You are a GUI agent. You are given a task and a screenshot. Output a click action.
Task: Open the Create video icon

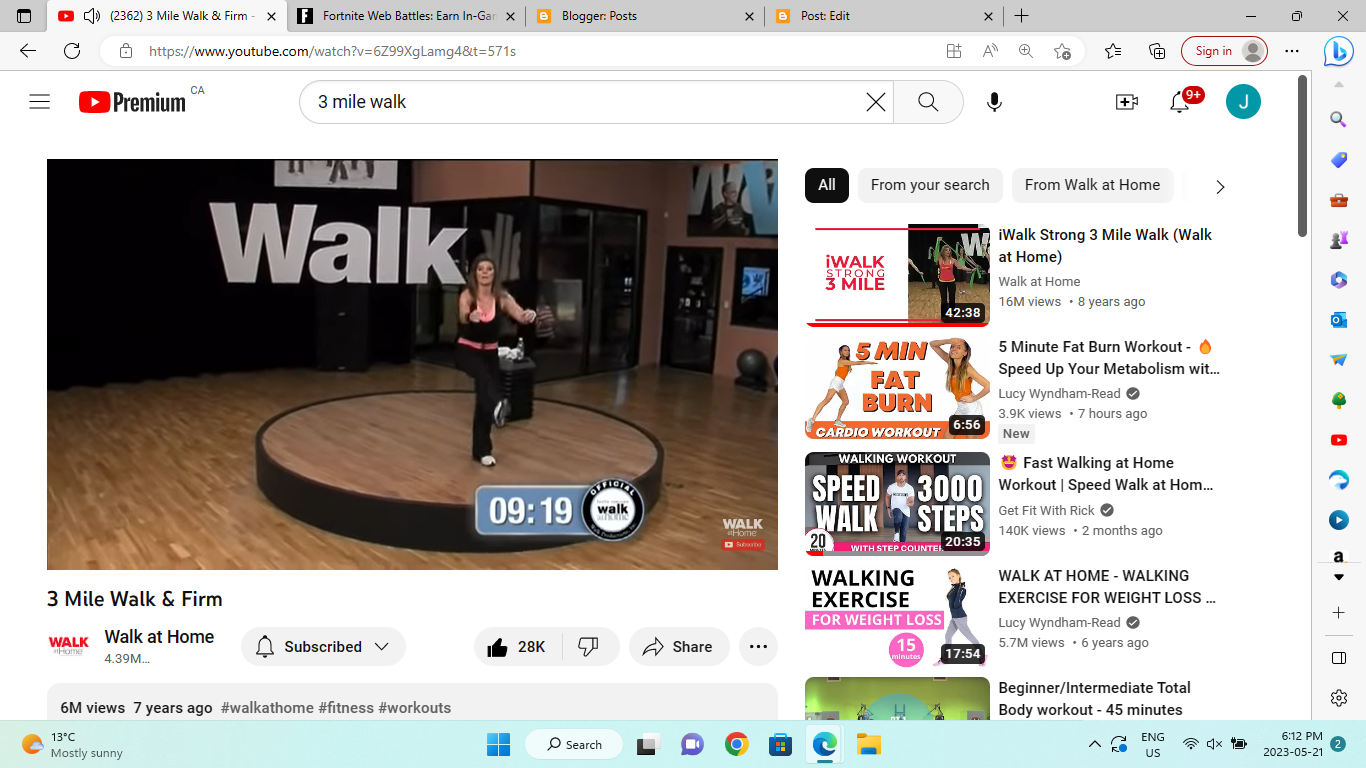click(x=1127, y=102)
